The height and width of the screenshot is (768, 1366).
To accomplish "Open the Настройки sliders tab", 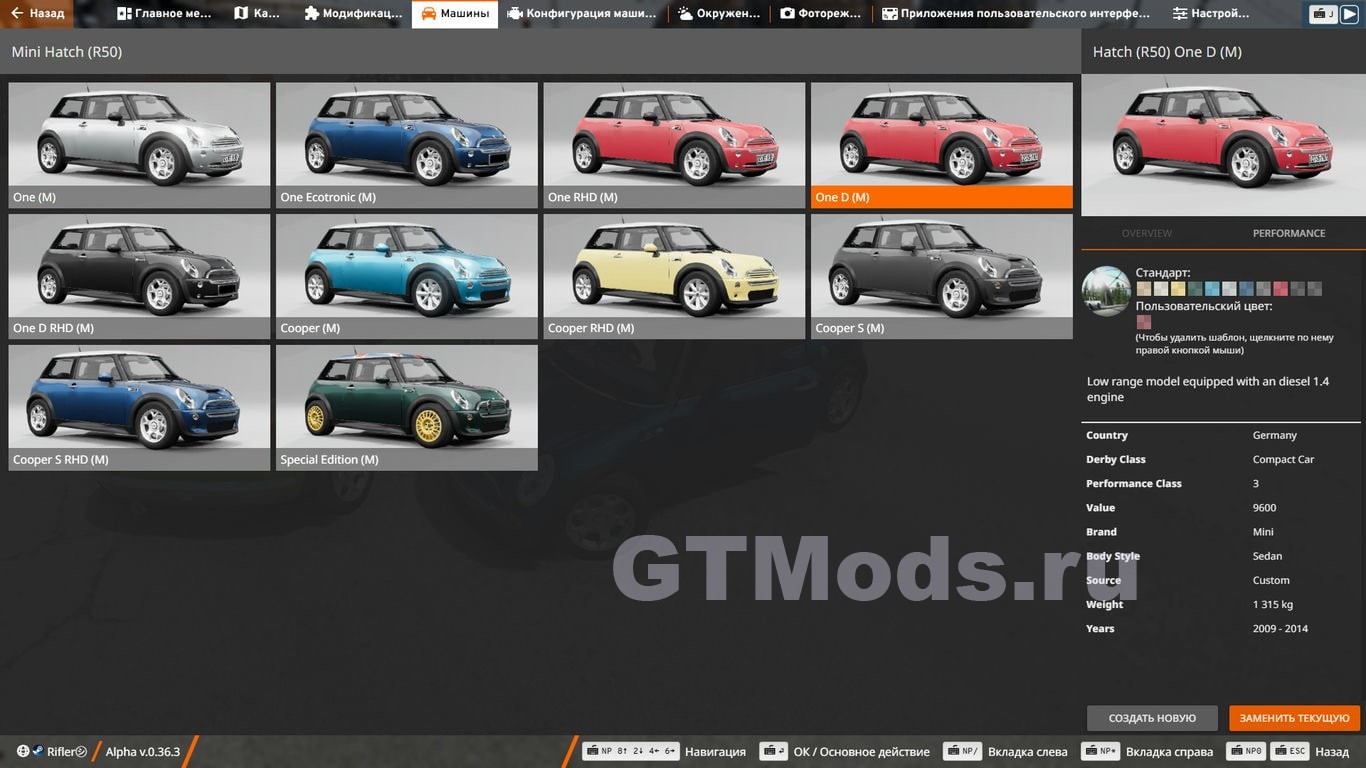I will [x=1211, y=14].
